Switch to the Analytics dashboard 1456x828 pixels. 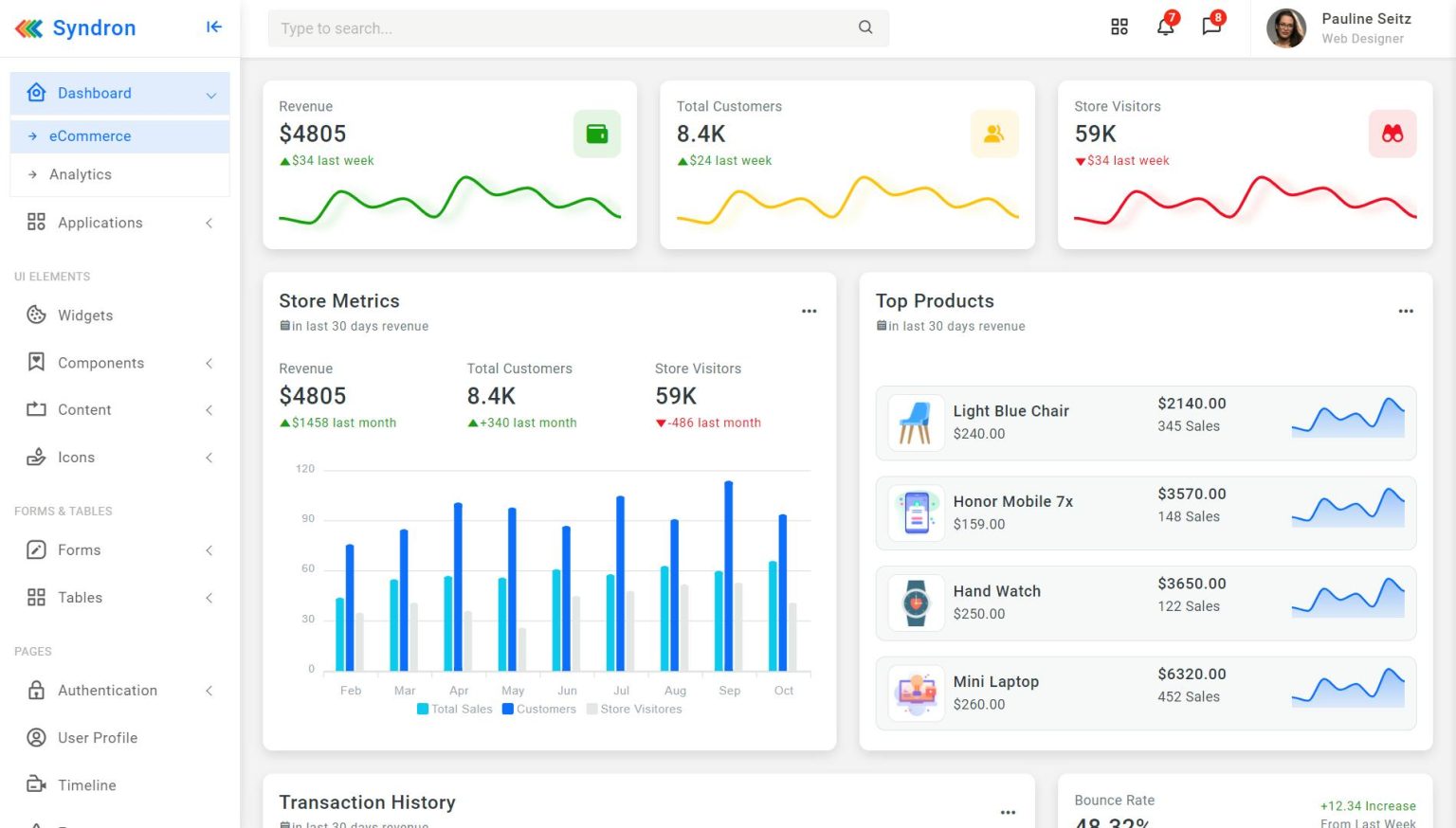[x=80, y=174]
